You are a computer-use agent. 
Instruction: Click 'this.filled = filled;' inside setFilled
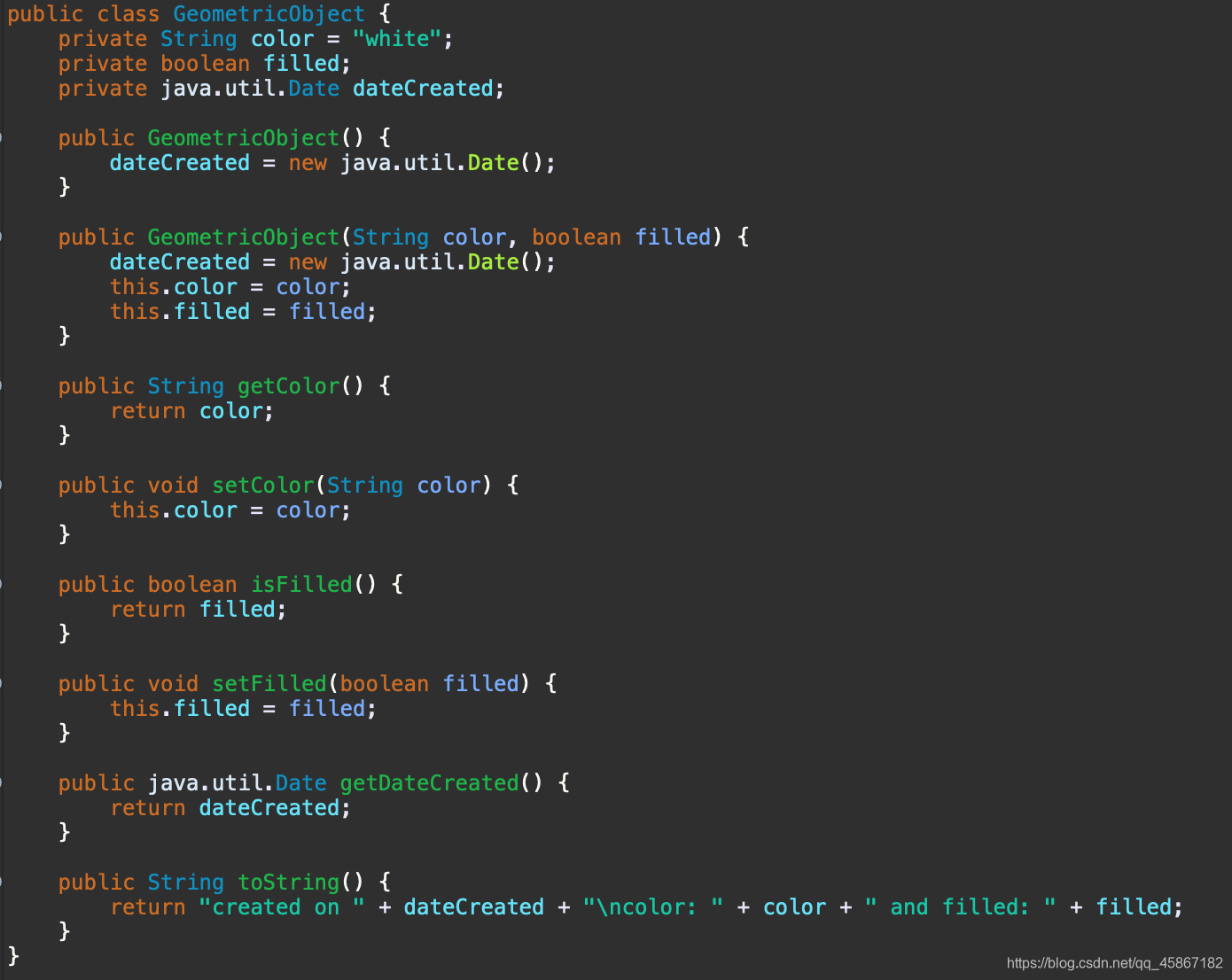point(244,709)
